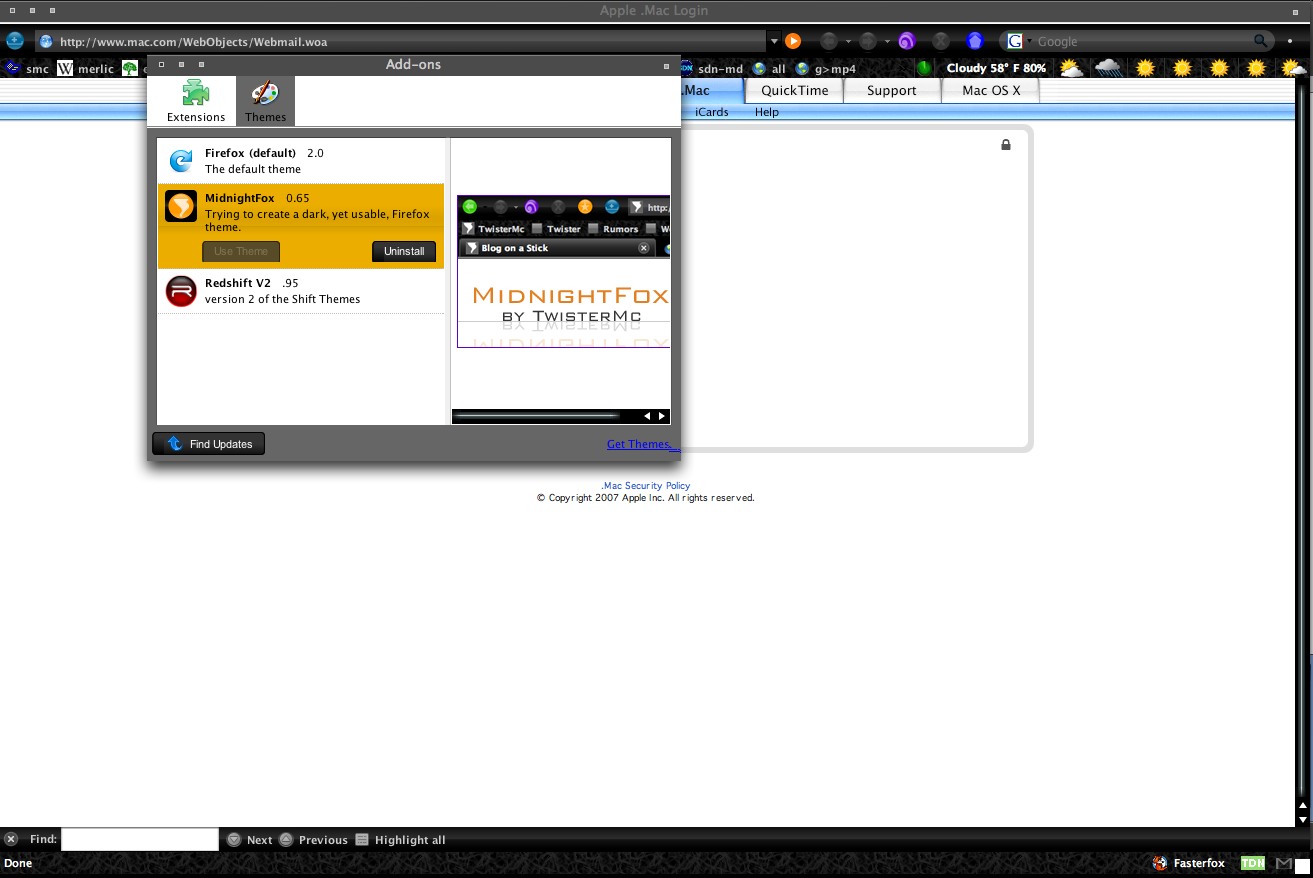Image resolution: width=1313 pixels, height=878 pixels.
Task: Find the Next match in the Find bar
Action: tap(250, 840)
